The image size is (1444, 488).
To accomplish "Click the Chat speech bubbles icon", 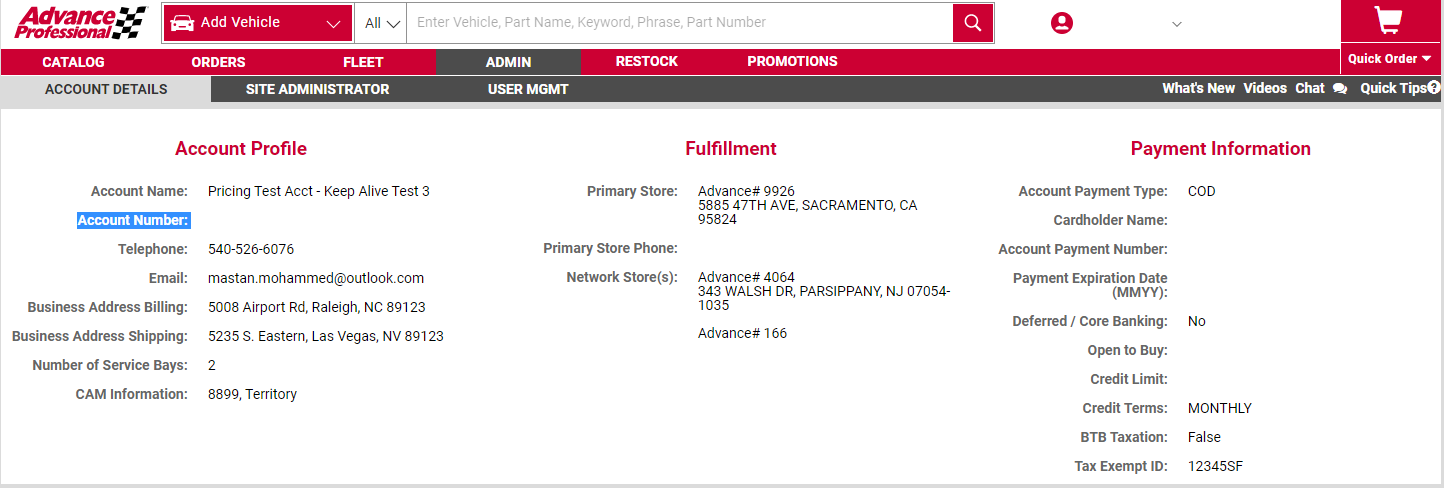I will (x=1340, y=88).
